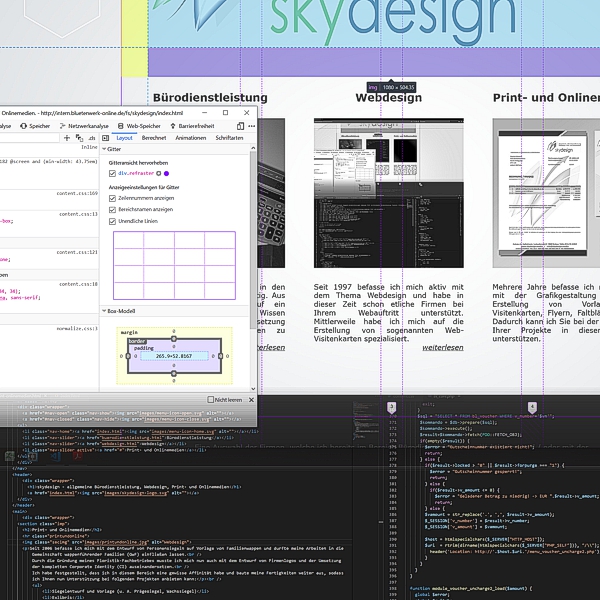Open the content.css:13 source link
The width and height of the screenshot is (600, 600).
(x=78, y=214)
